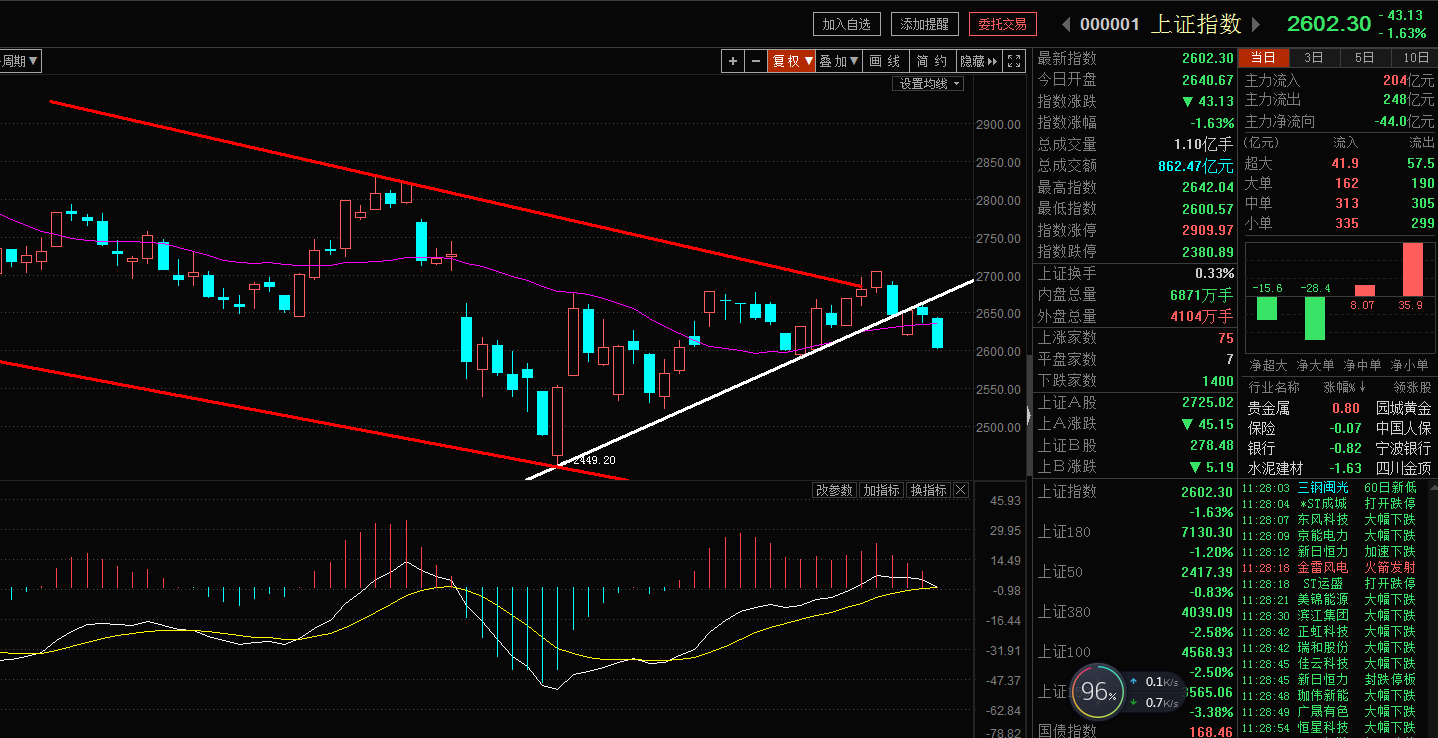
Task: Sort by 涨幅% column header
Action: coord(1344,387)
